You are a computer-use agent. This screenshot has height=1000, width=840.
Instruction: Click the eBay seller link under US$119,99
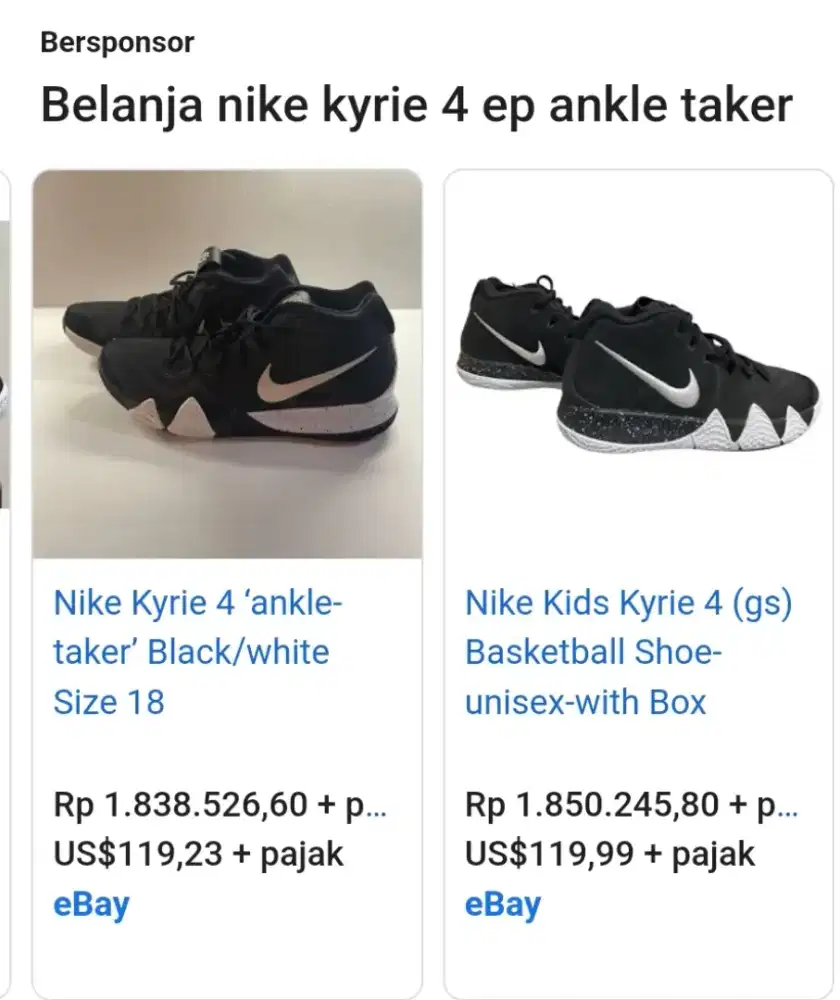(503, 905)
